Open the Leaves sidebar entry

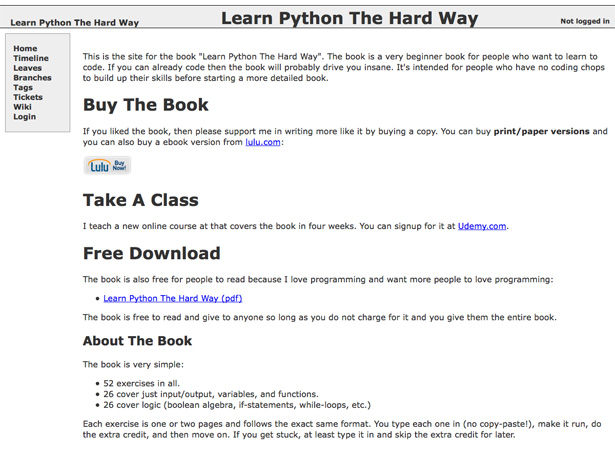click(x=28, y=68)
